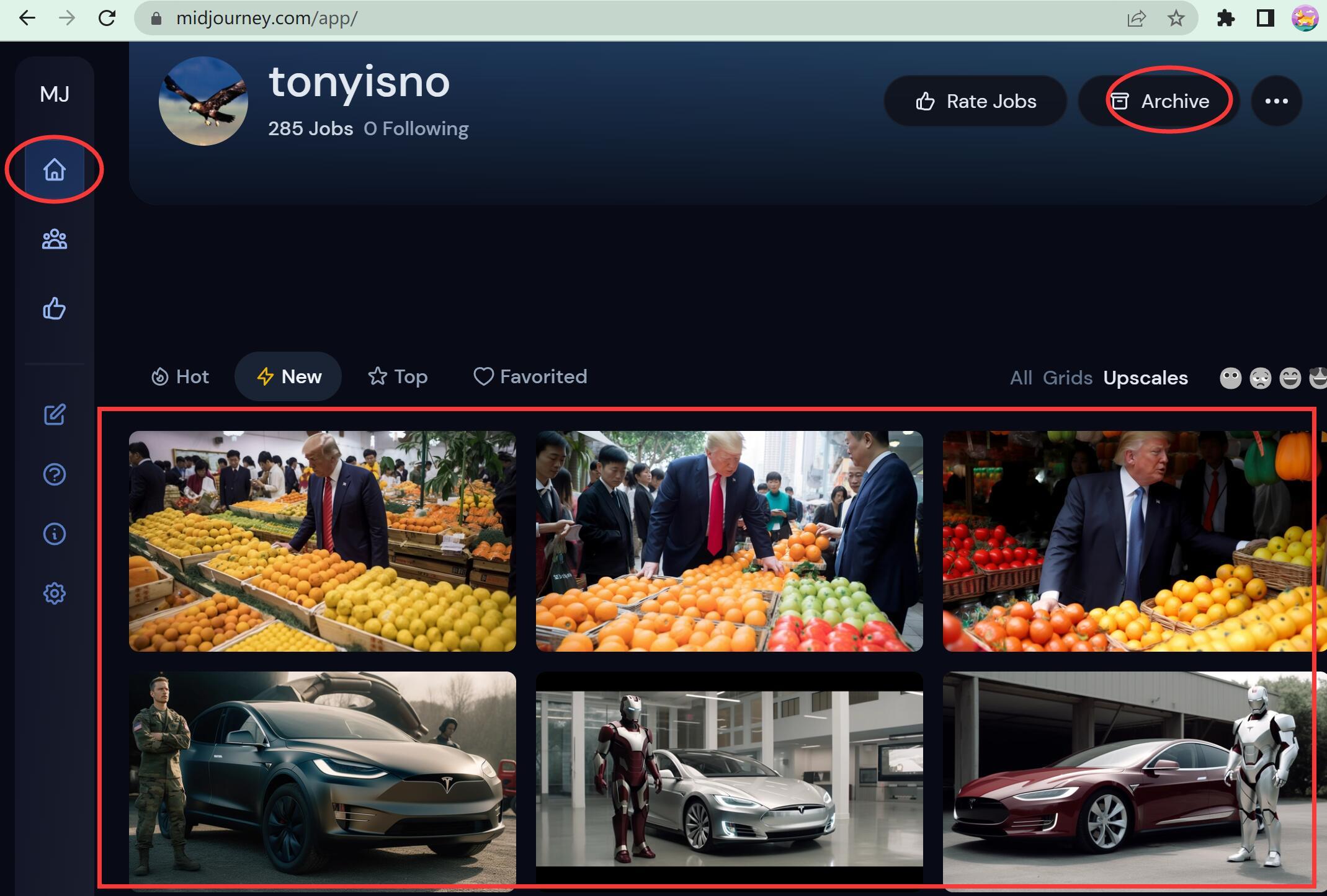Open the info circle icon in sidebar
This screenshot has height=896, width=1327.
pos(55,534)
